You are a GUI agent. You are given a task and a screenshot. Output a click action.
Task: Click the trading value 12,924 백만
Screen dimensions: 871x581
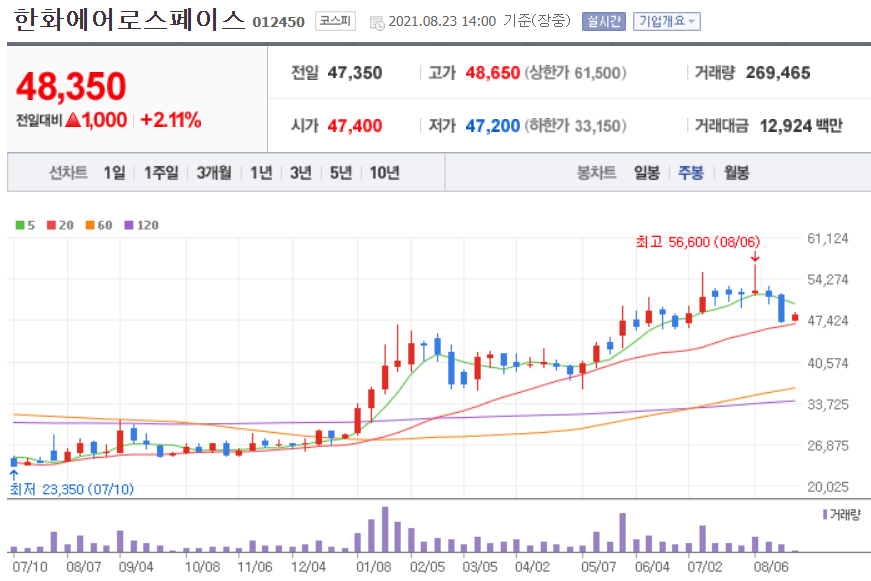coord(801,126)
